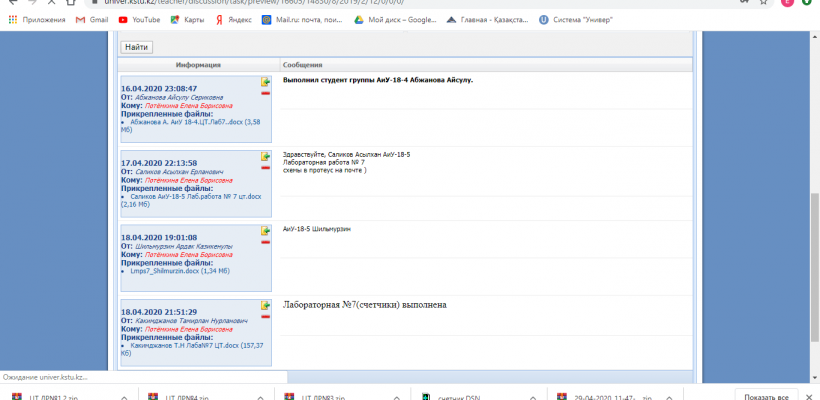Image resolution: width=820 pixels, height=400 pixels.
Task: Click message text 'Здравствуйте, Саликов Асылхан АиУ-18-5'
Action: [x=346, y=155]
